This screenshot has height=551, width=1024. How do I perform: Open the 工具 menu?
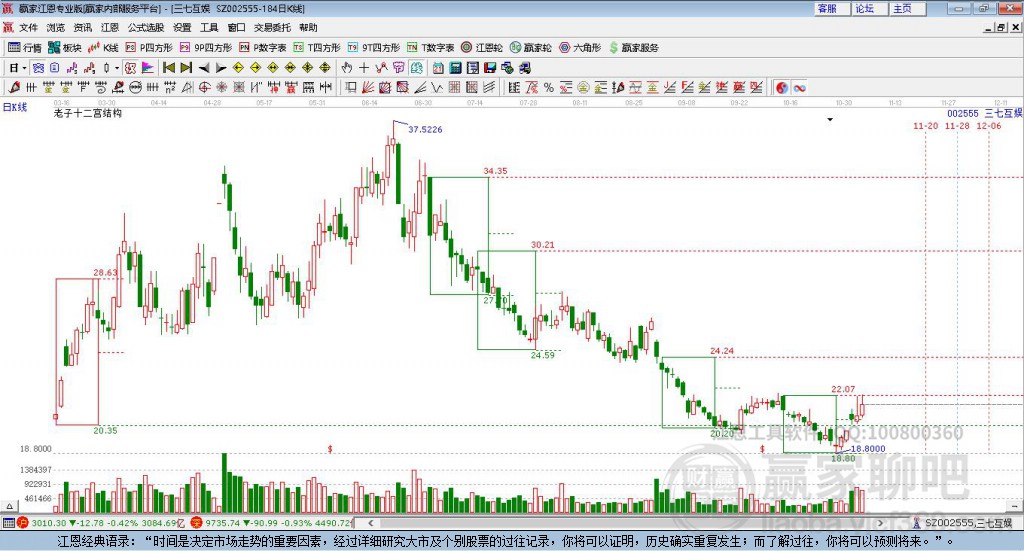pyautogui.click(x=209, y=27)
